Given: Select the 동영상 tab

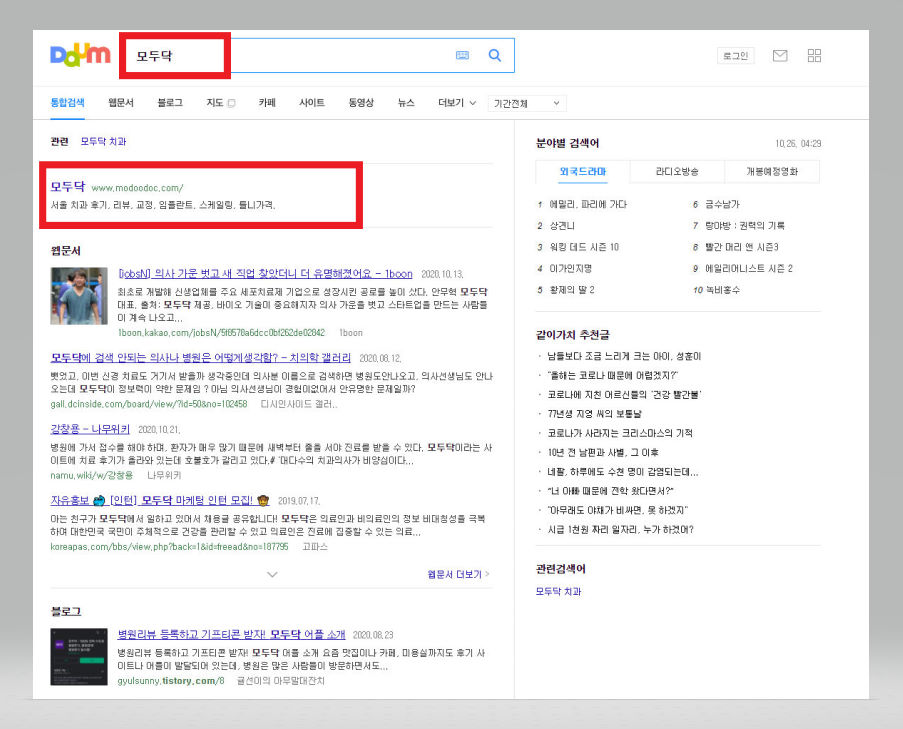Looking at the screenshot, I should click(361, 102).
